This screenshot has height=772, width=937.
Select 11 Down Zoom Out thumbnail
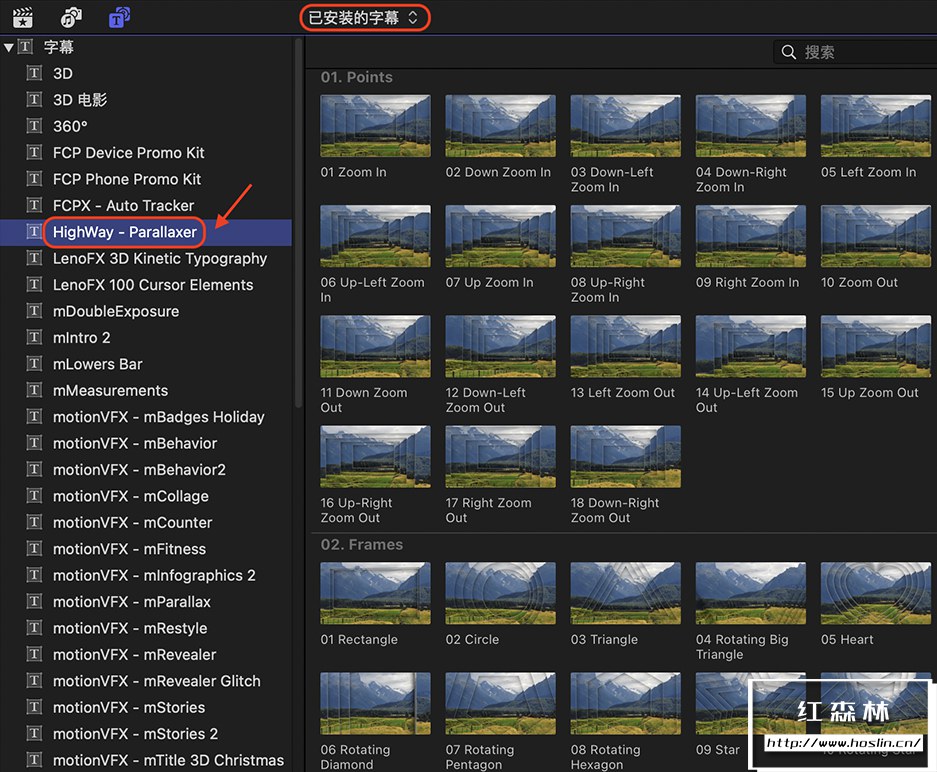pos(375,347)
